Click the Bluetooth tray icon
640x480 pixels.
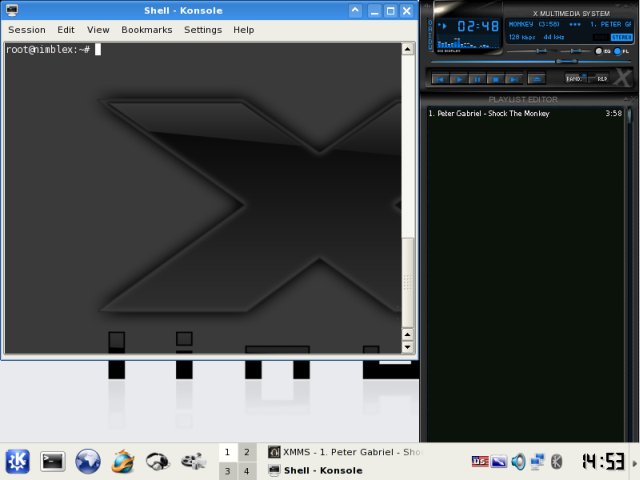click(556, 462)
